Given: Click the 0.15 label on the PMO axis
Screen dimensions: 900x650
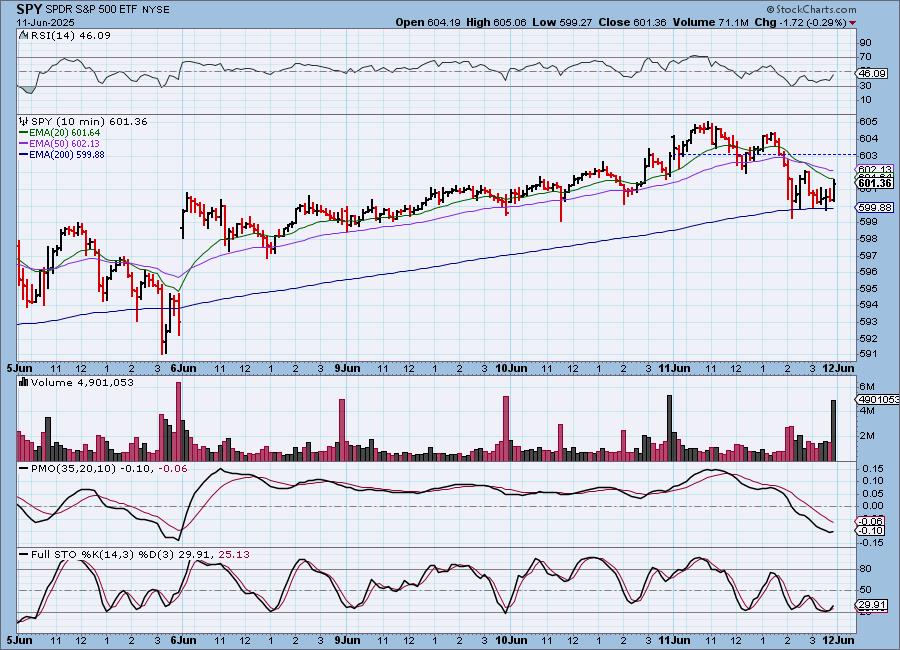Looking at the screenshot, I should [873, 469].
